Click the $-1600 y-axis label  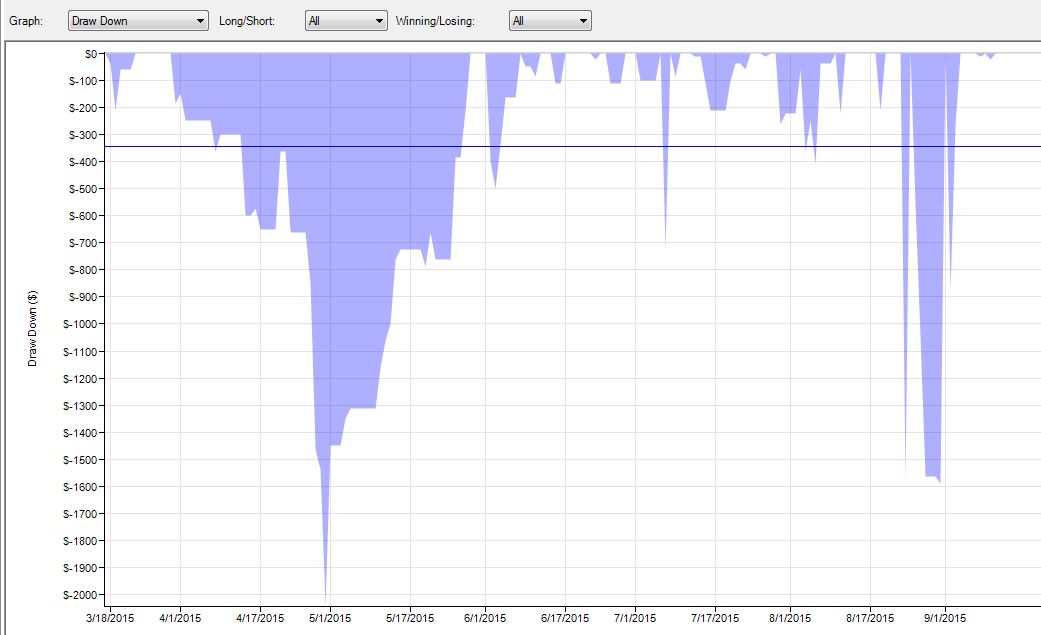[80, 487]
